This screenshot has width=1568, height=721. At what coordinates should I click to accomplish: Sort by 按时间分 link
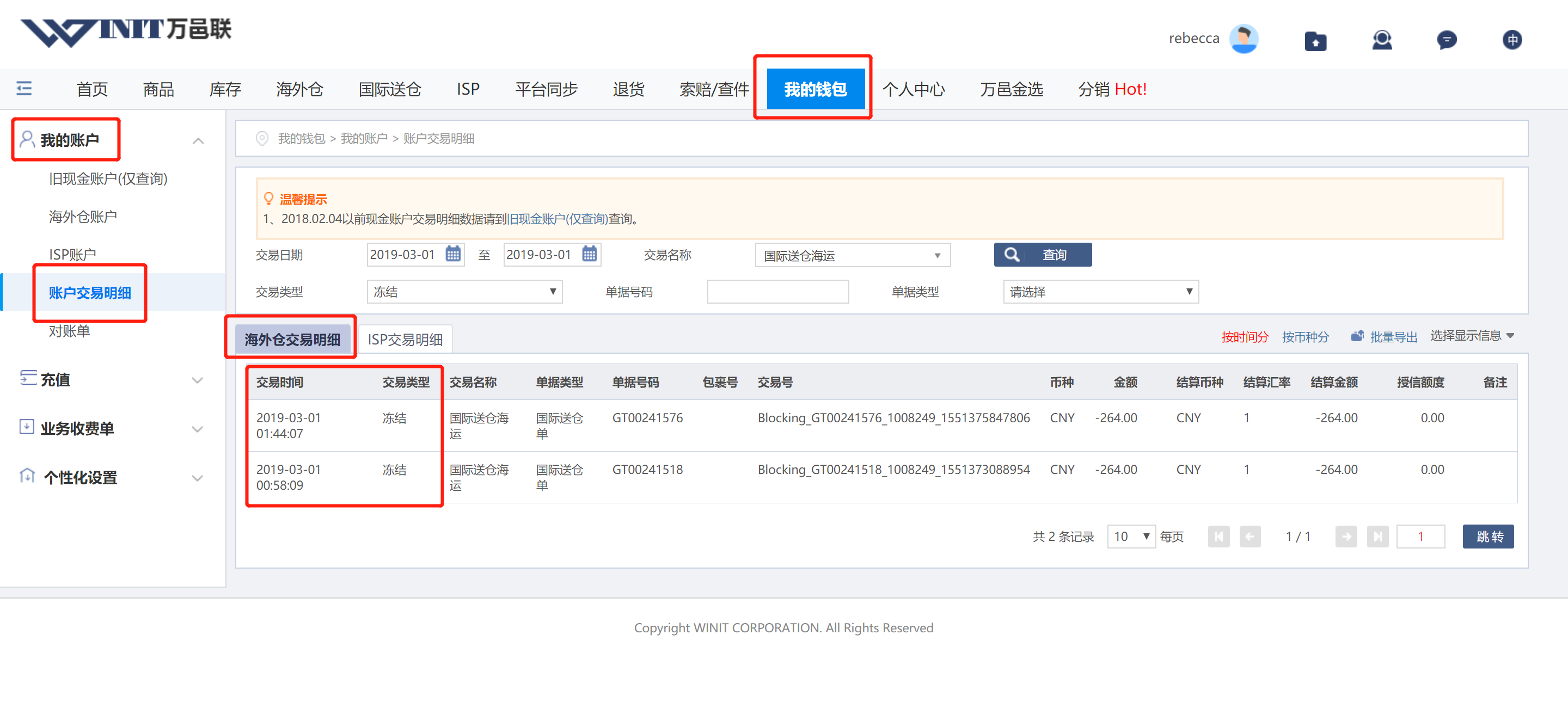1244,336
